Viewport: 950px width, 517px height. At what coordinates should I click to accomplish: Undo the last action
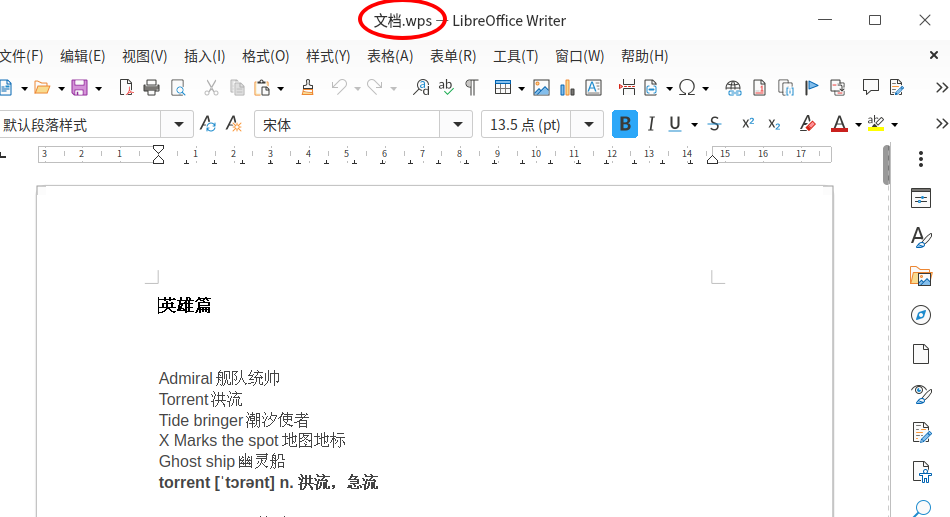[x=339, y=88]
